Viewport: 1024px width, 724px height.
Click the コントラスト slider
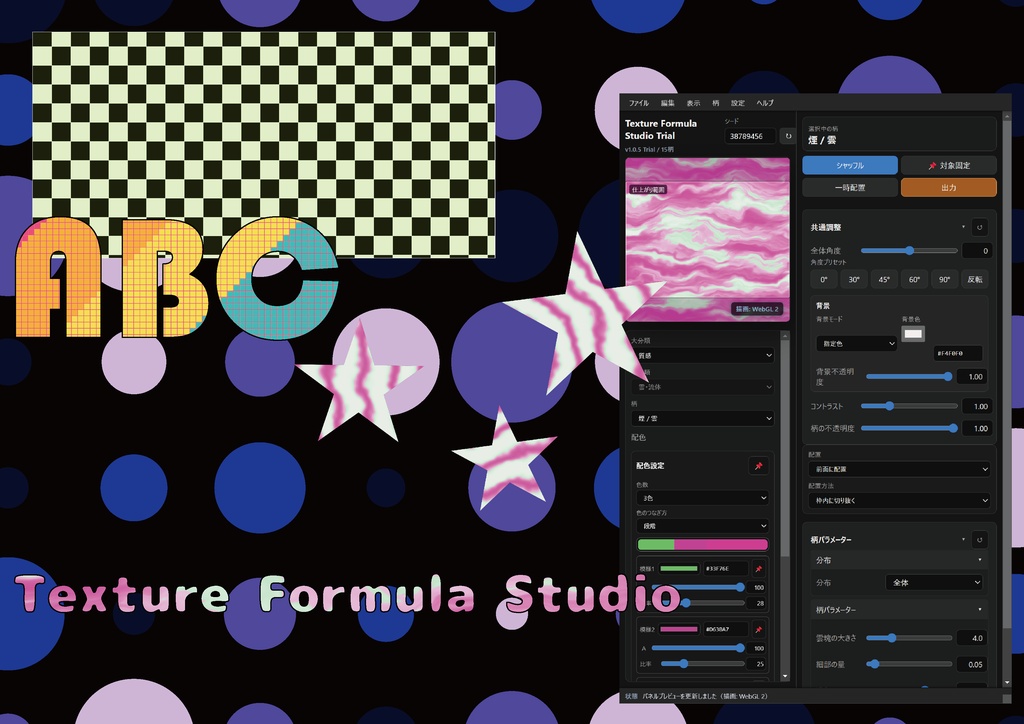tap(909, 406)
